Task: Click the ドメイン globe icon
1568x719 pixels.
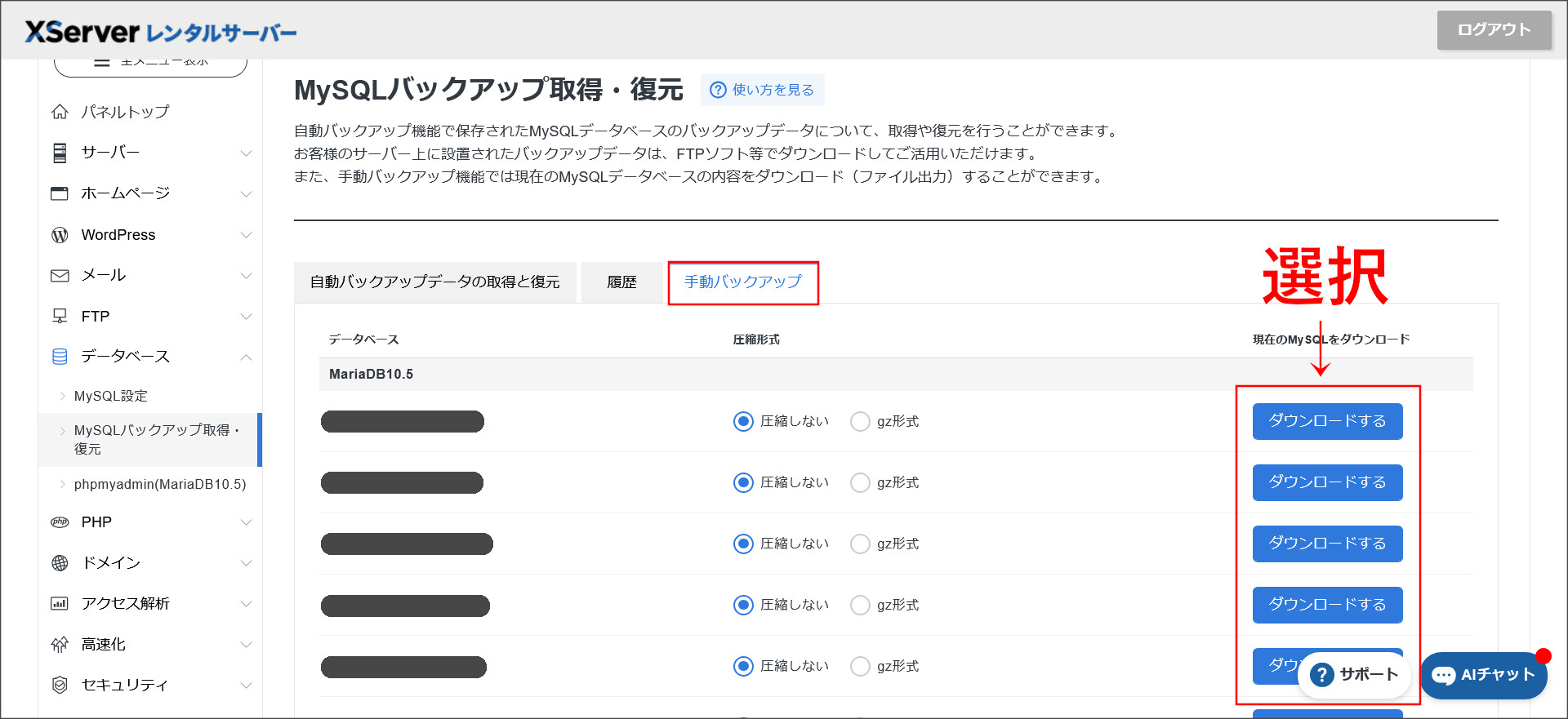Action: [60, 563]
